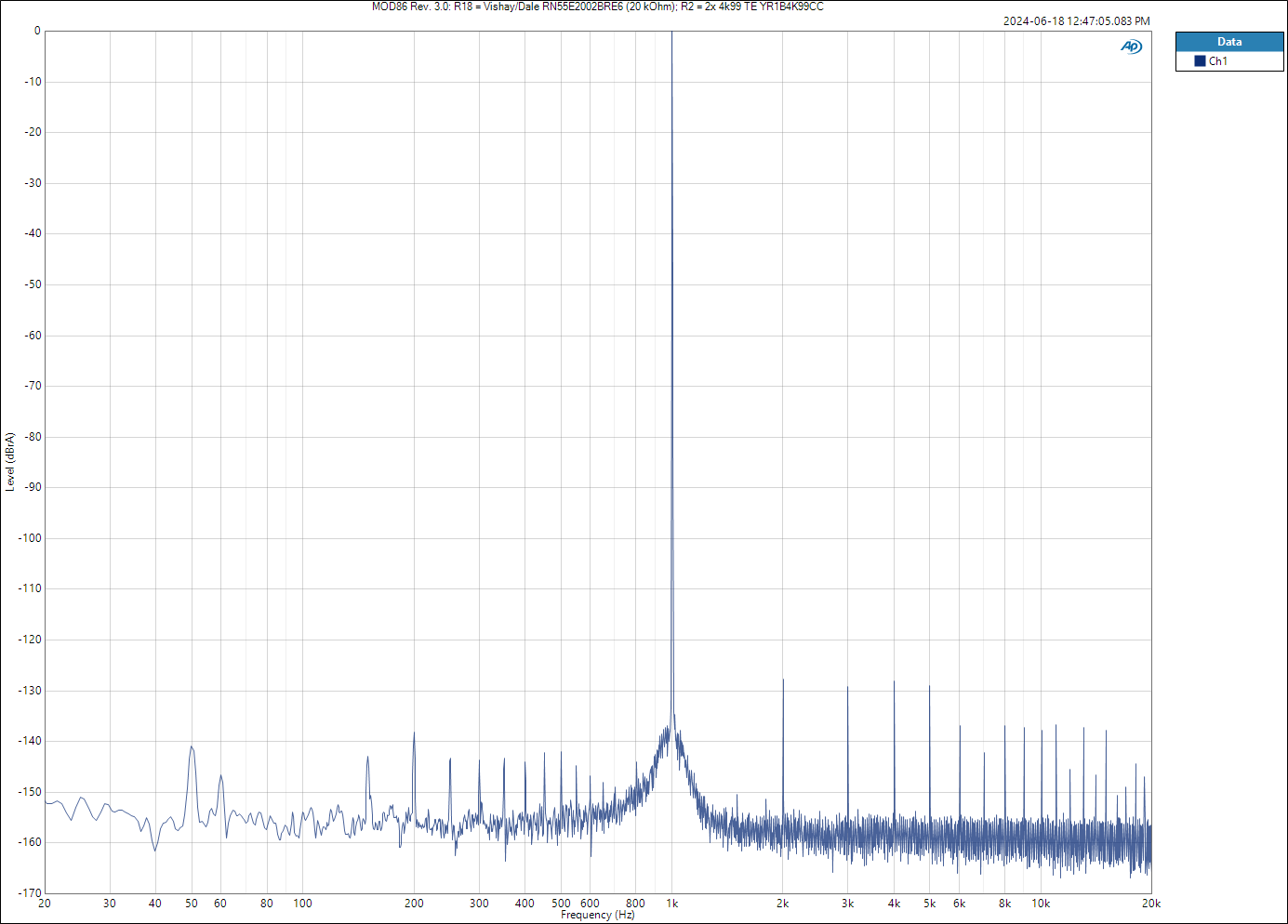1288x924 pixels.
Task: Click the 20k tick label on frequency axis
Action: (x=1151, y=904)
